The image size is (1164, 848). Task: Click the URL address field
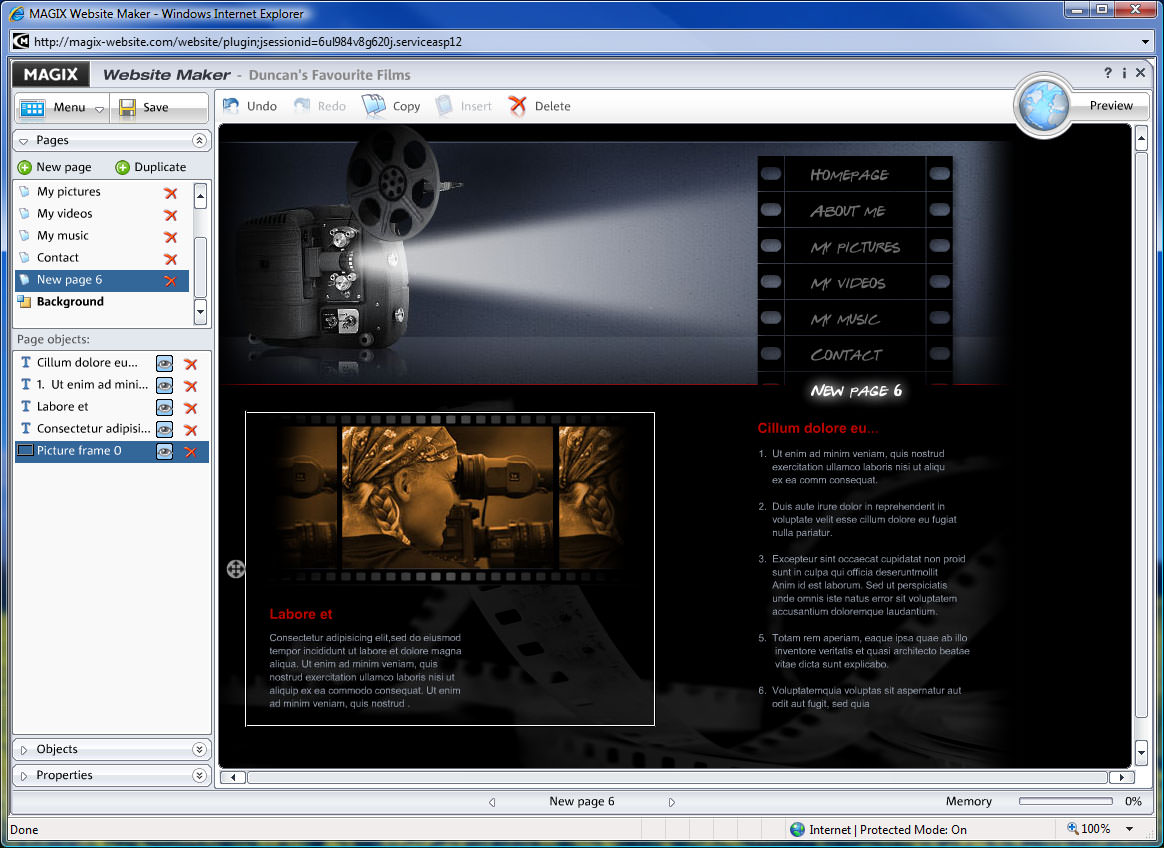click(579, 42)
